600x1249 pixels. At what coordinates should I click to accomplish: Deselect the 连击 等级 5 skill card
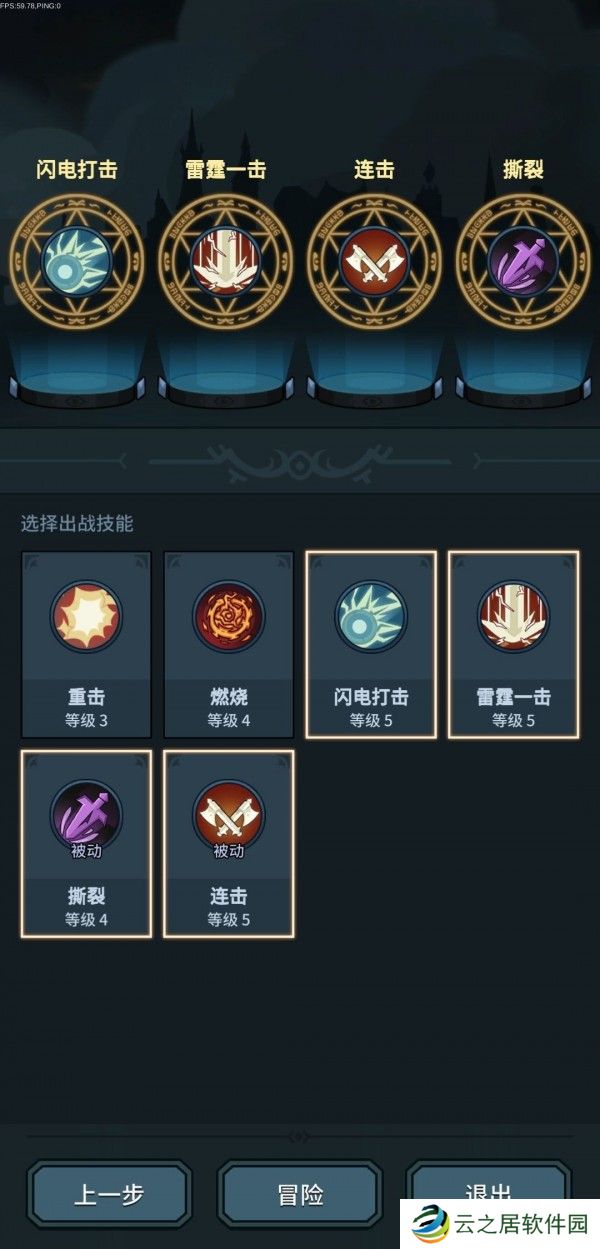229,844
